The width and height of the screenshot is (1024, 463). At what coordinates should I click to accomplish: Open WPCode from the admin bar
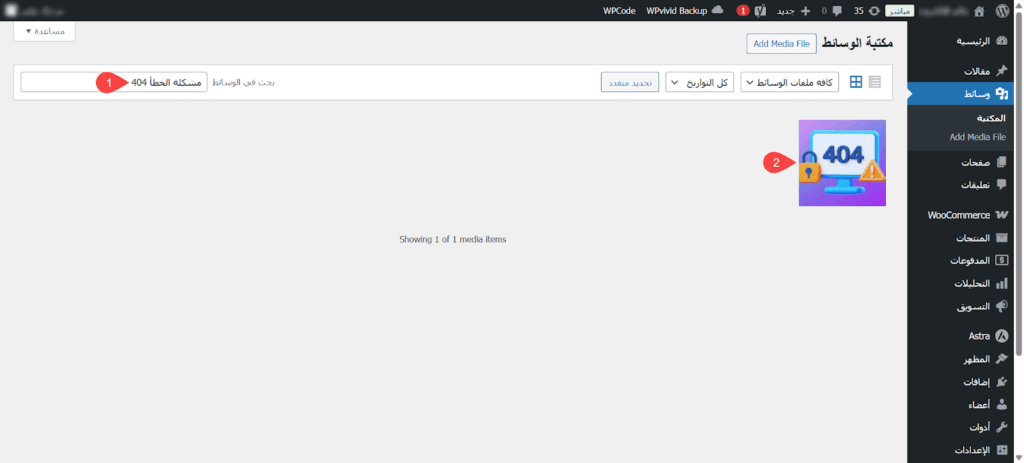(619, 10)
